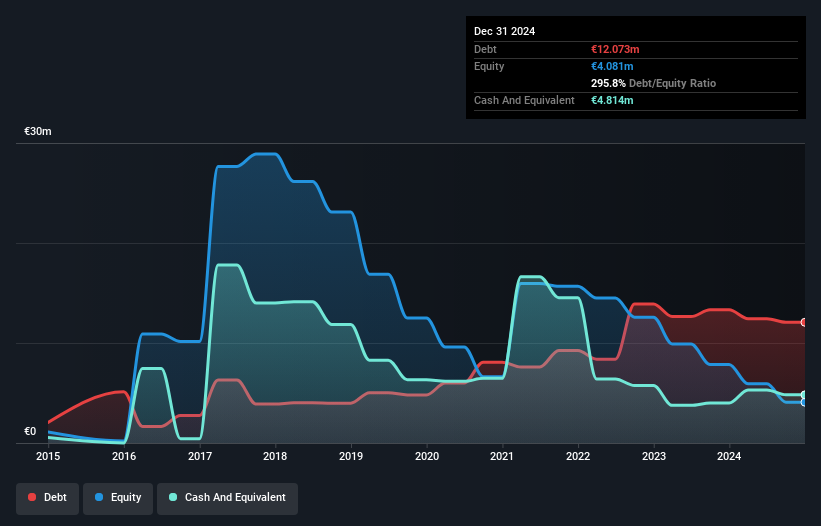
Task: Click Cash And Equivalent label in tooltip
Action: tap(524, 100)
